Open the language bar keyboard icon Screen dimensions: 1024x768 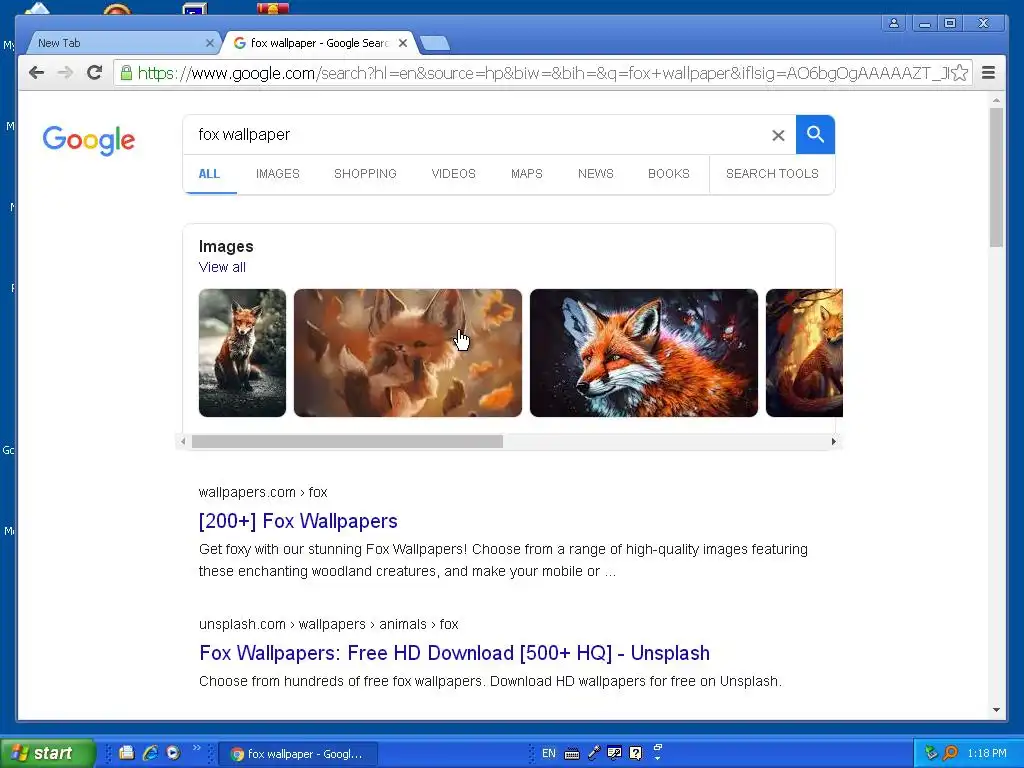pos(571,754)
